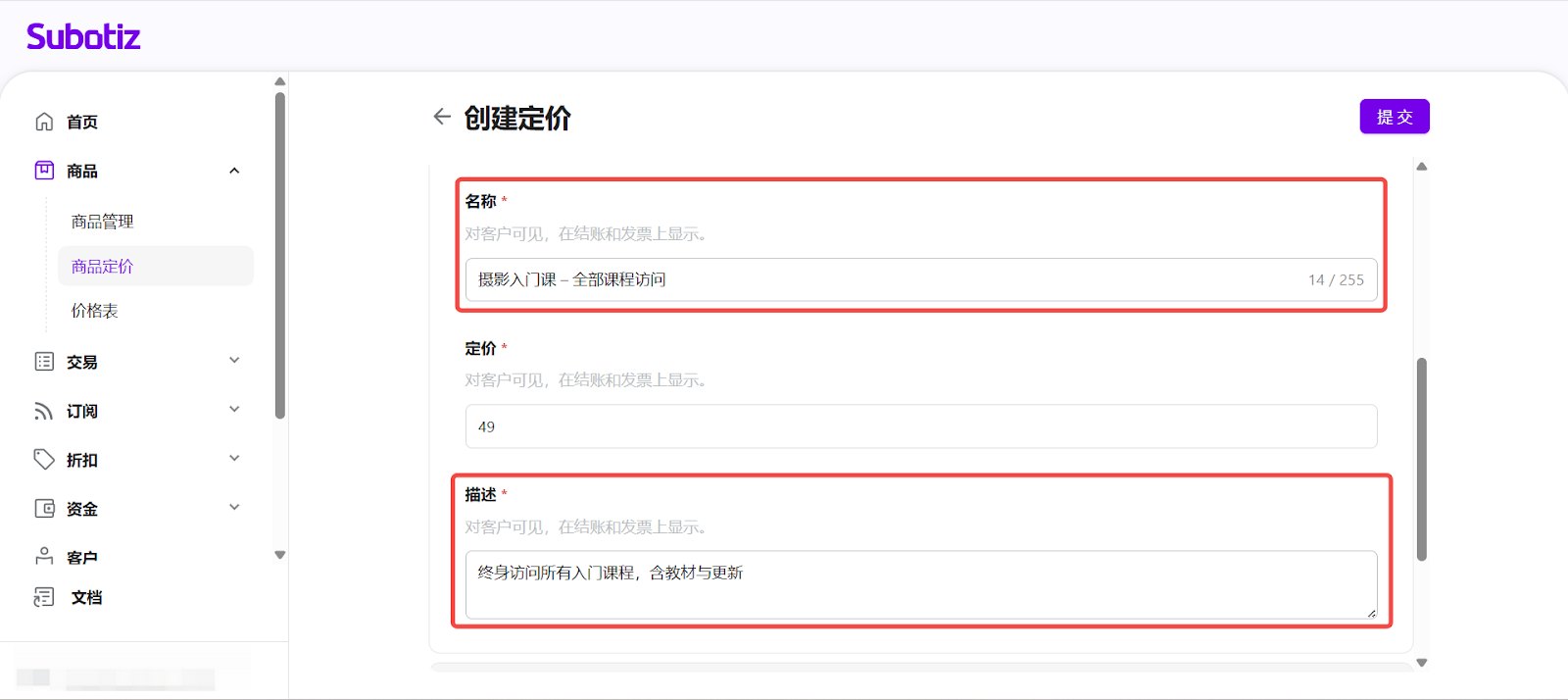Screen dimensions: 1568x700
Task: Click the 首页 home icon
Action: point(44,122)
